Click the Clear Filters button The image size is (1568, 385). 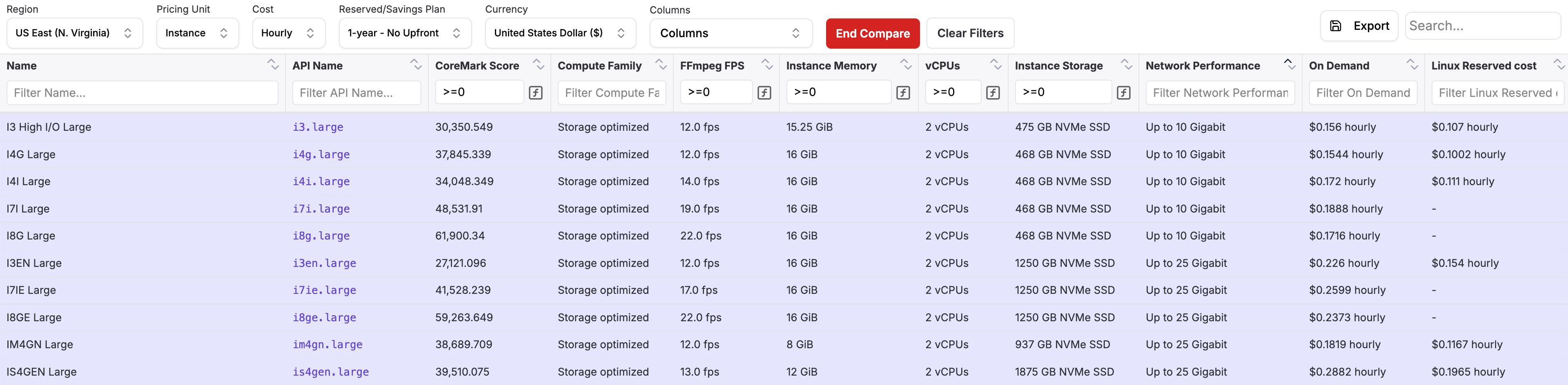970,34
